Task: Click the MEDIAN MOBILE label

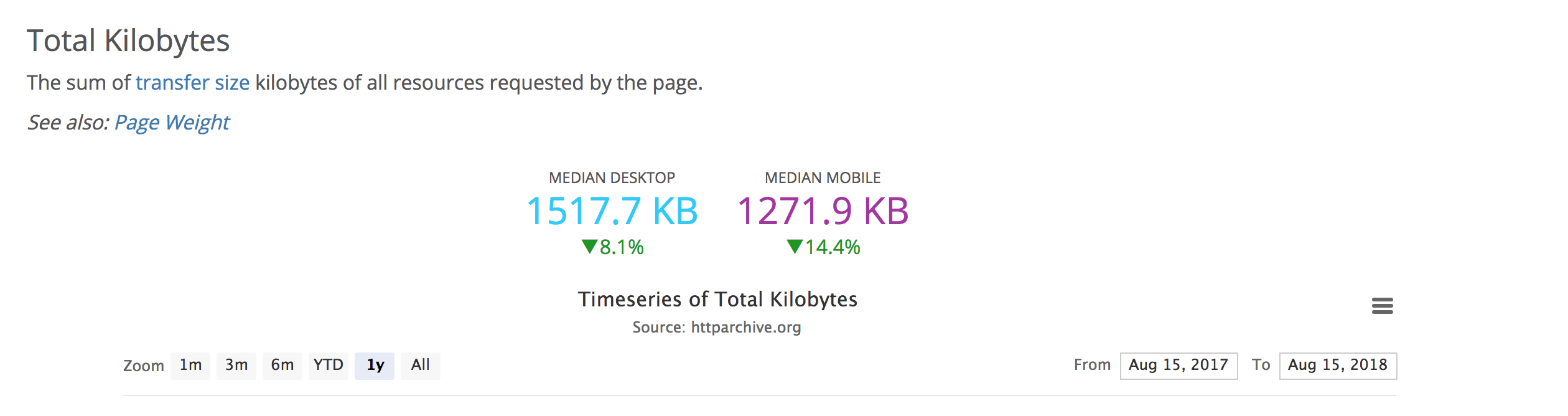Action: pyautogui.click(x=823, y=178)
